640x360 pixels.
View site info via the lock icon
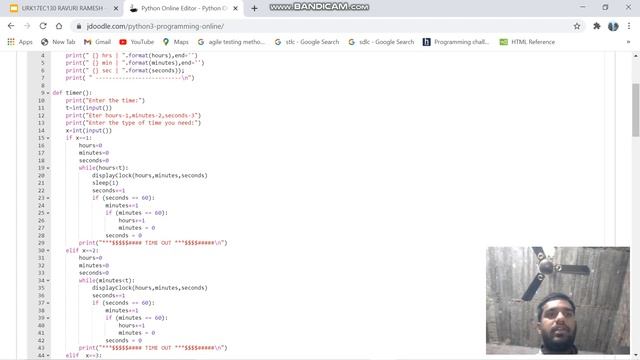click(79, 26)
